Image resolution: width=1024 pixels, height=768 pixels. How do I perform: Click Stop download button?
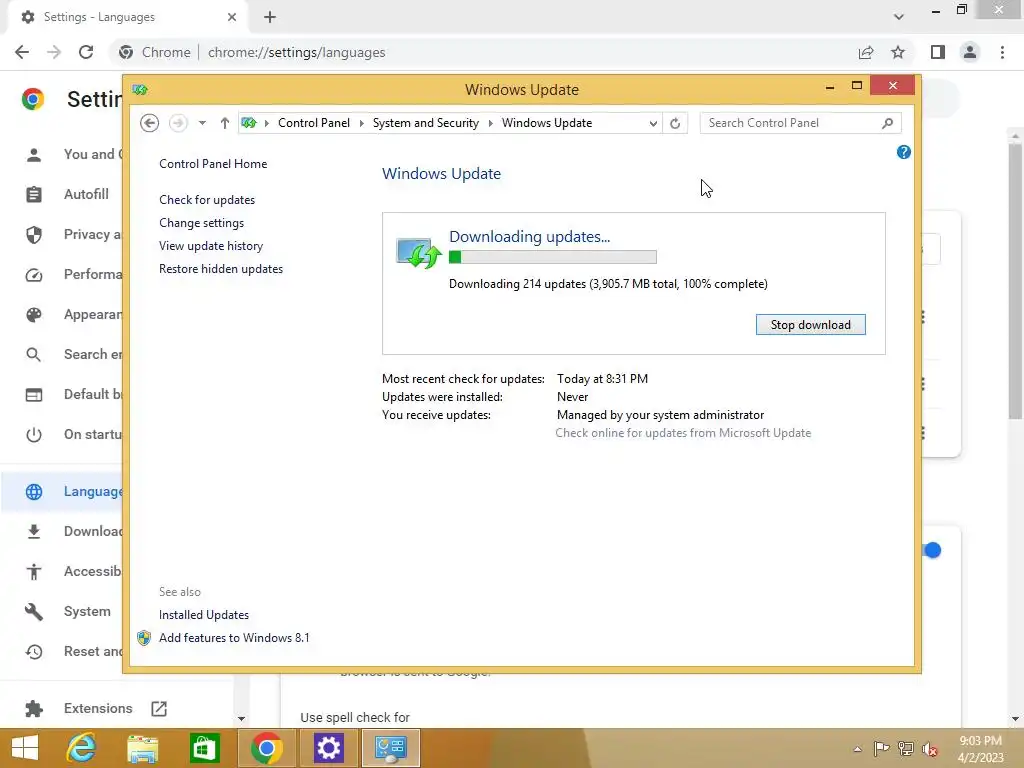point(810,325)
